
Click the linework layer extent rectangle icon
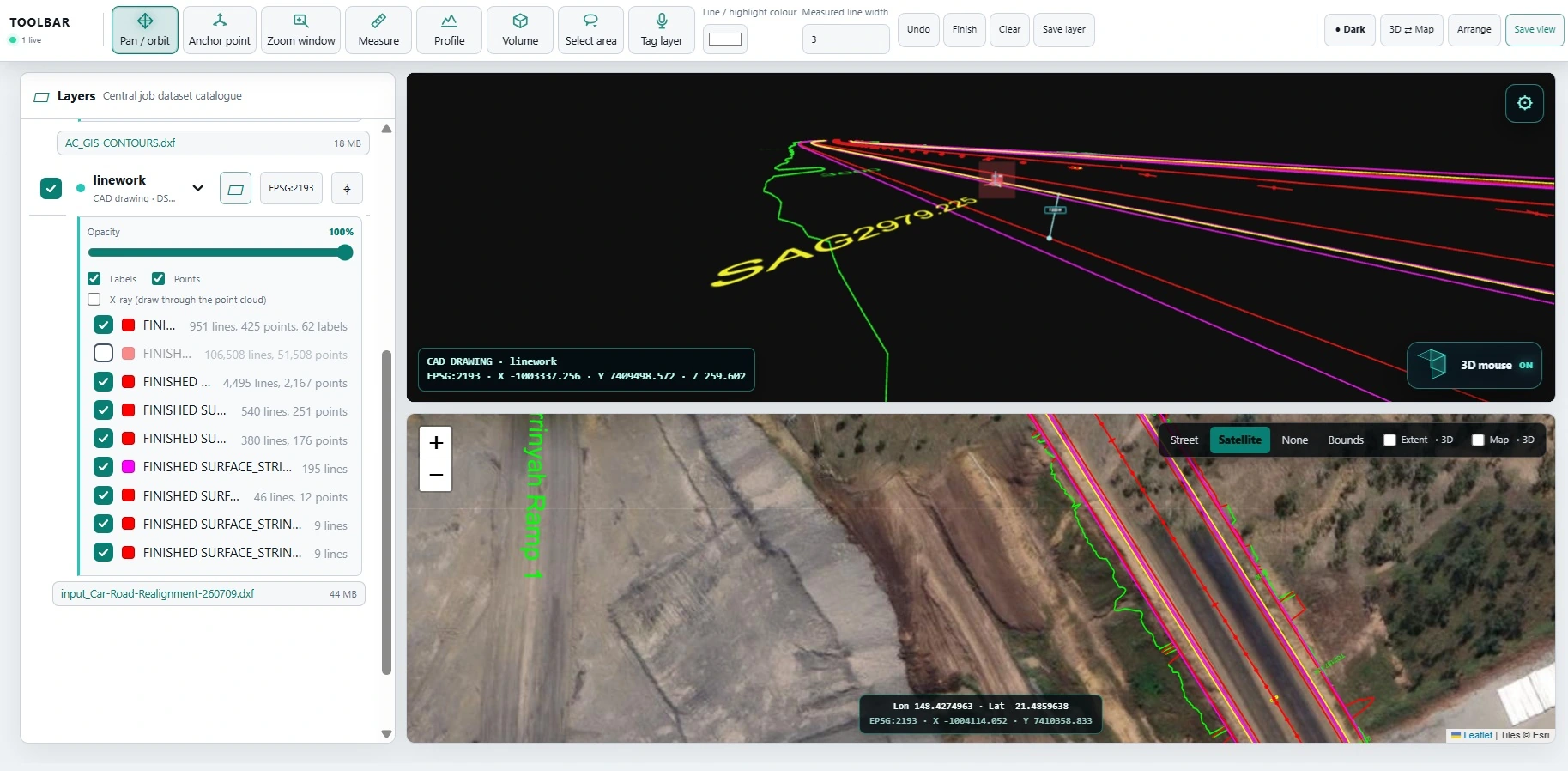[x=235, y=188]
